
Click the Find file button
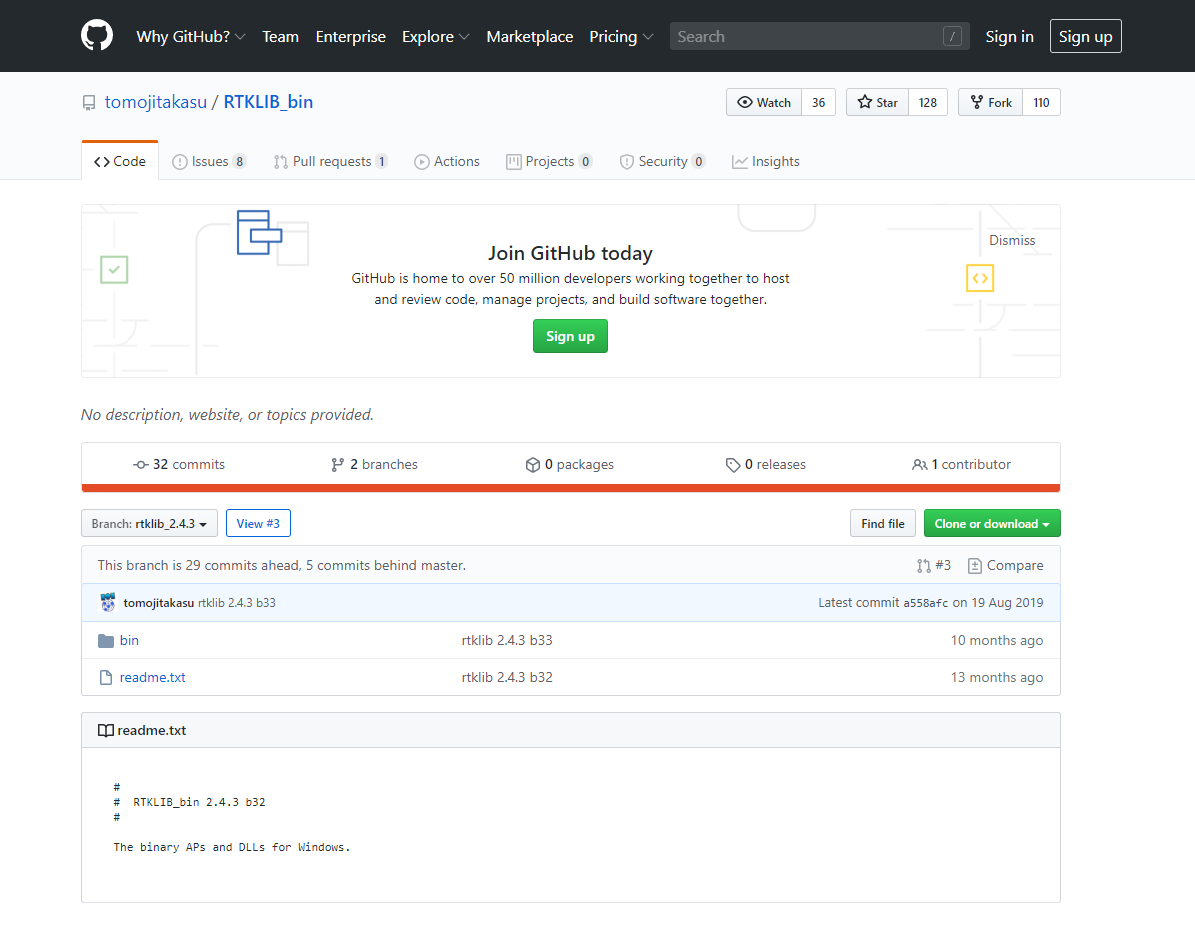[883, 523]
